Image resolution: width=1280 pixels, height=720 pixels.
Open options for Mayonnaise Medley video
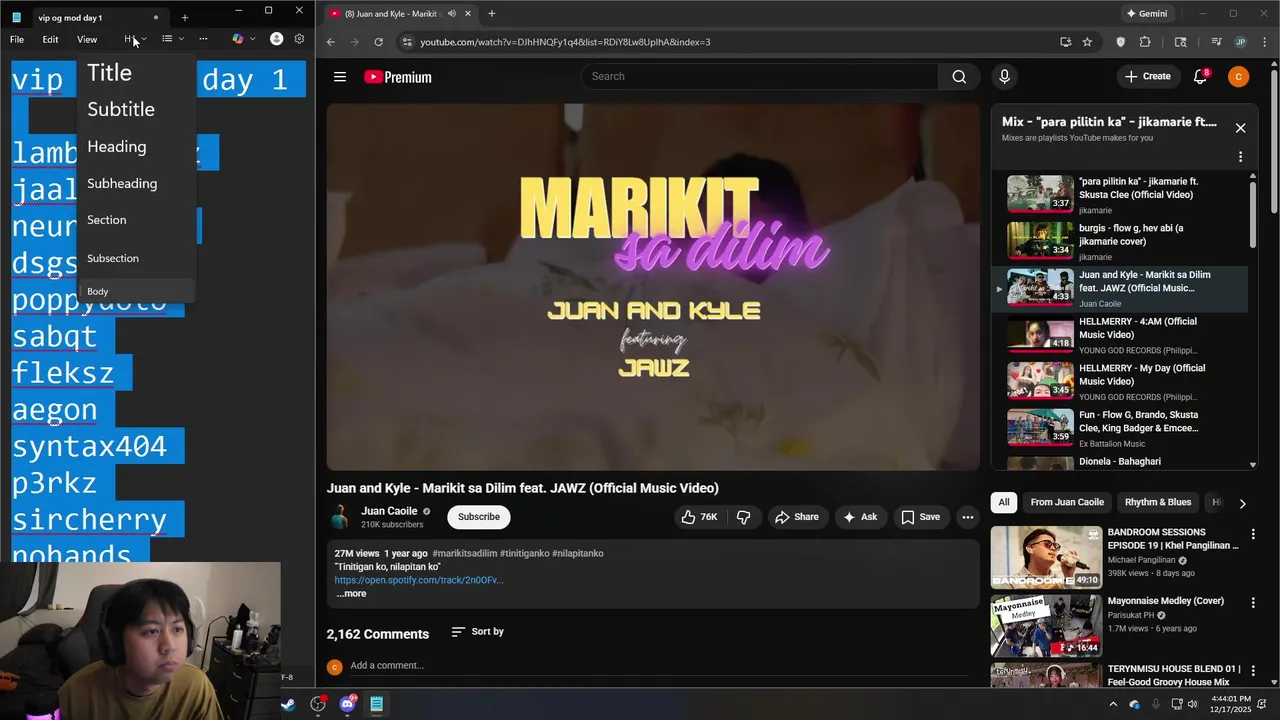click(1253, 602)
